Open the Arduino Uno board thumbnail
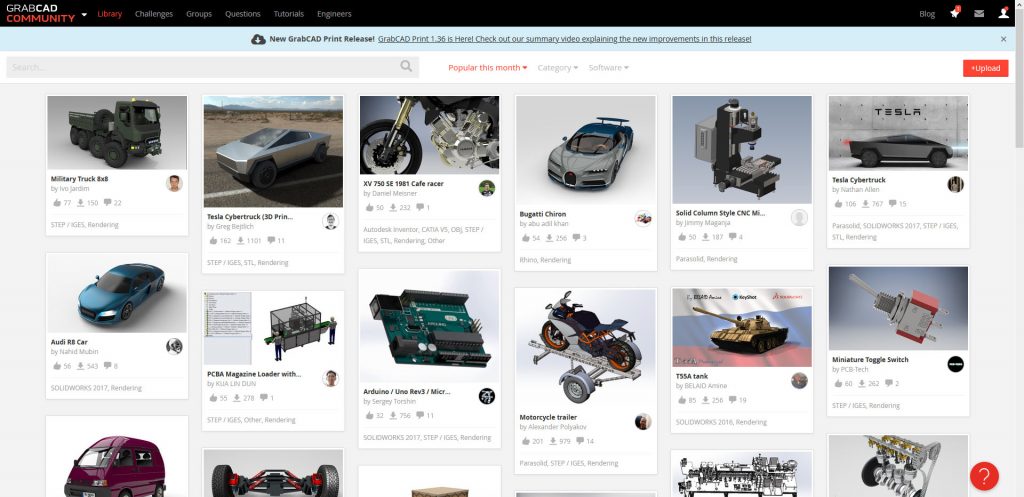Screen dimensions: 1024x497 pos(430,326)
